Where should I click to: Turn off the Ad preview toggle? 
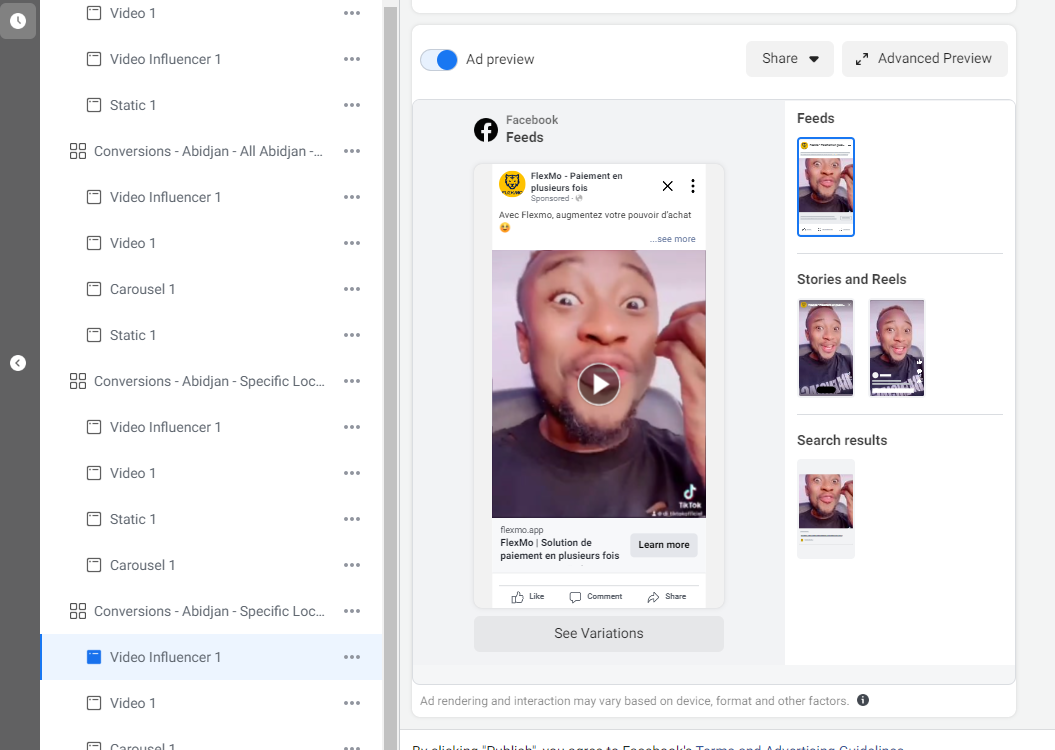pos(439,60)
